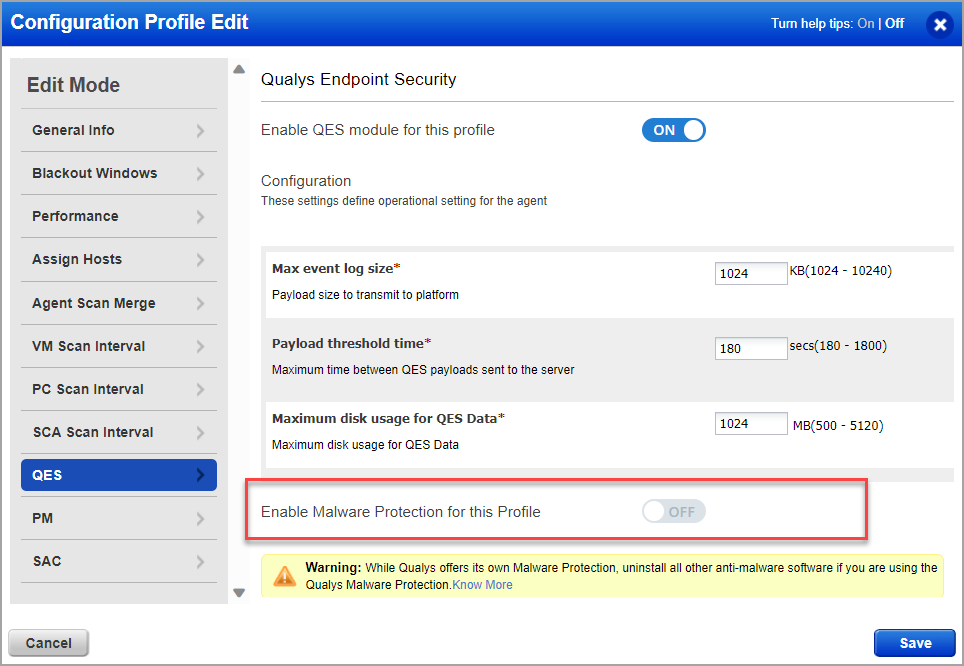The height and width of the screenshot is (666, 964).
Task: Expand the VM Scan Interval section
Action: click(119, 346)
